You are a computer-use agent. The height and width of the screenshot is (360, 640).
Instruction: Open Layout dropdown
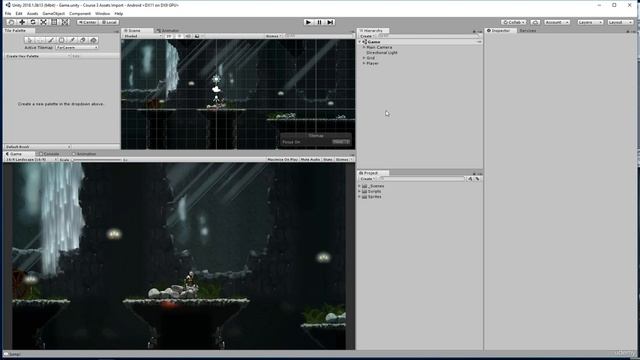pos(620,22)
